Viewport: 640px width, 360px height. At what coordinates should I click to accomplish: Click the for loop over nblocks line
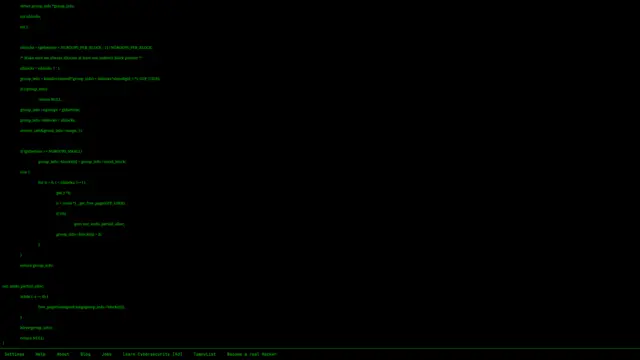point(62,182)
